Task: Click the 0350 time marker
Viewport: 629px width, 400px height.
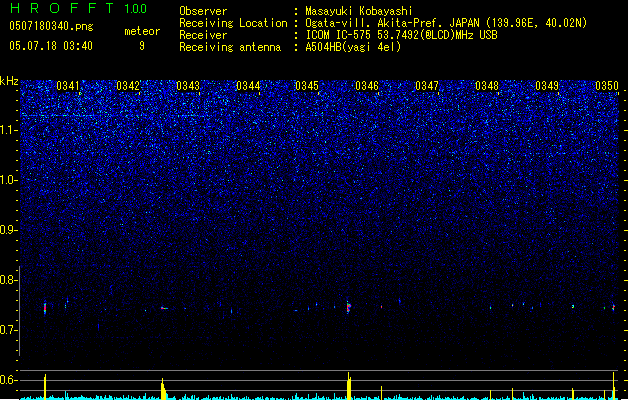Action: (x=607, y=86)
